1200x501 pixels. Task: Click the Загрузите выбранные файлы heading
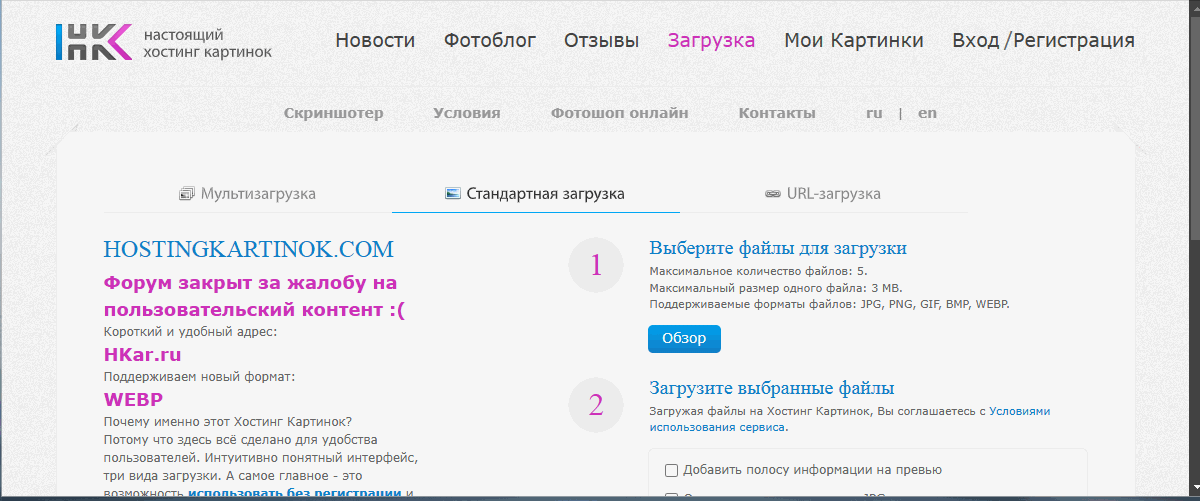[x=772, y=388]
